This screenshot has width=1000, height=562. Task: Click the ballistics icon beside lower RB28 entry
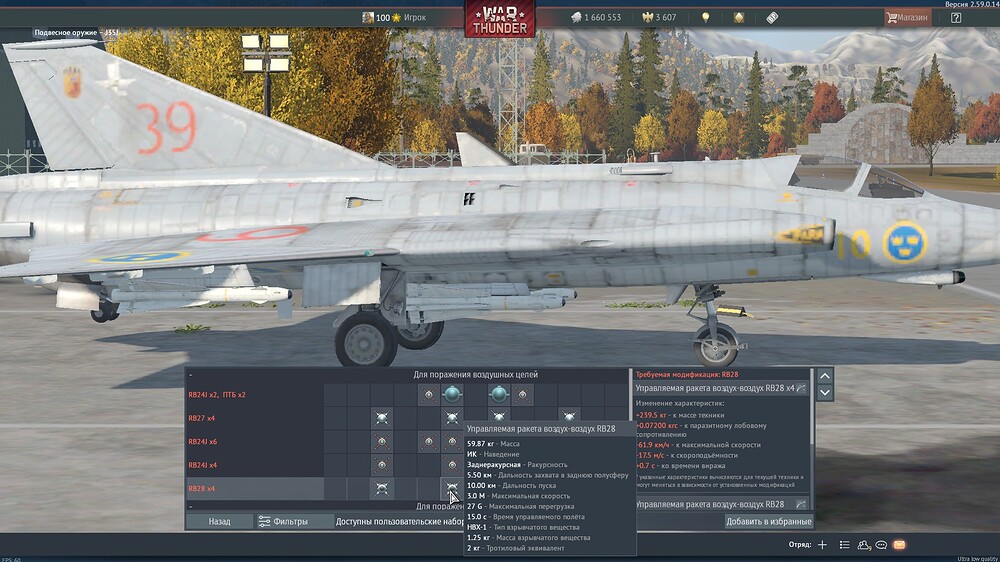(801, 504)
